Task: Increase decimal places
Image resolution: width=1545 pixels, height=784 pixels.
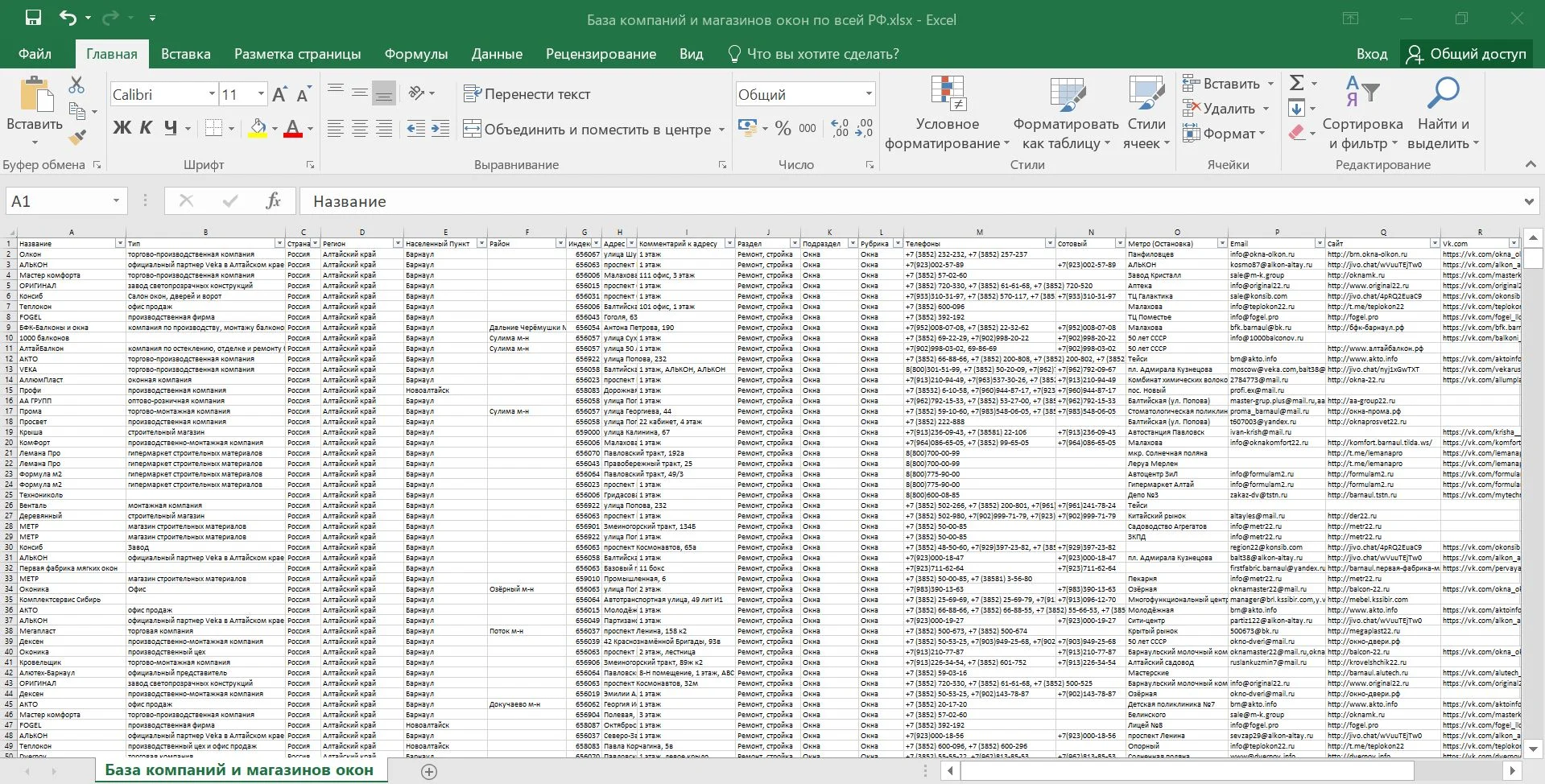Action: pos(841,128)
